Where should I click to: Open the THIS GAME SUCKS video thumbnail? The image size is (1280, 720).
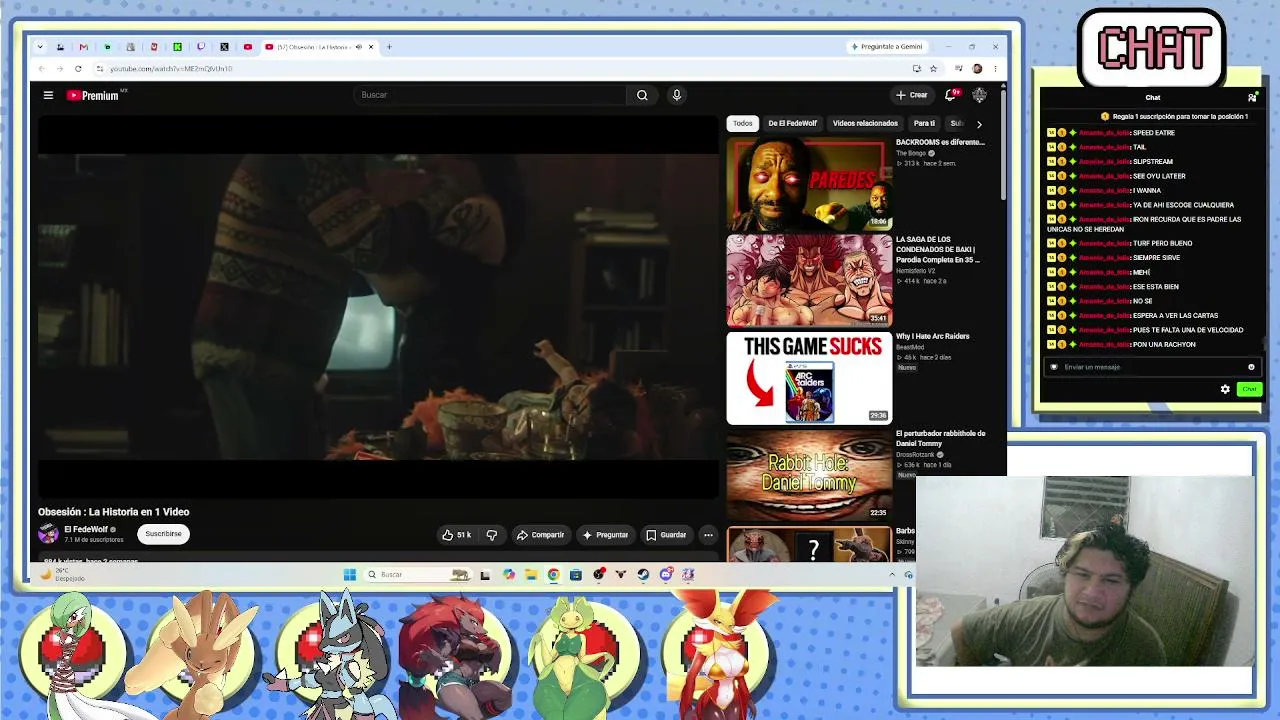pyautogui.click(x=809, y=378)
